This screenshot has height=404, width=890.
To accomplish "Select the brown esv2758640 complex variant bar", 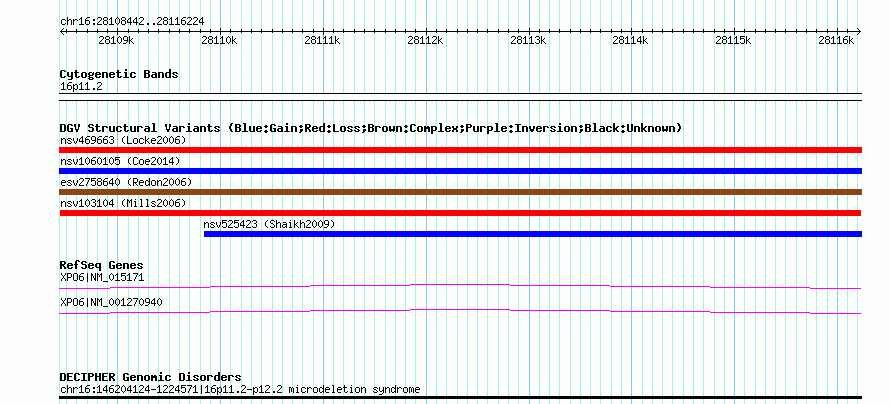I will pyautogui.click(x=460, y=192).
